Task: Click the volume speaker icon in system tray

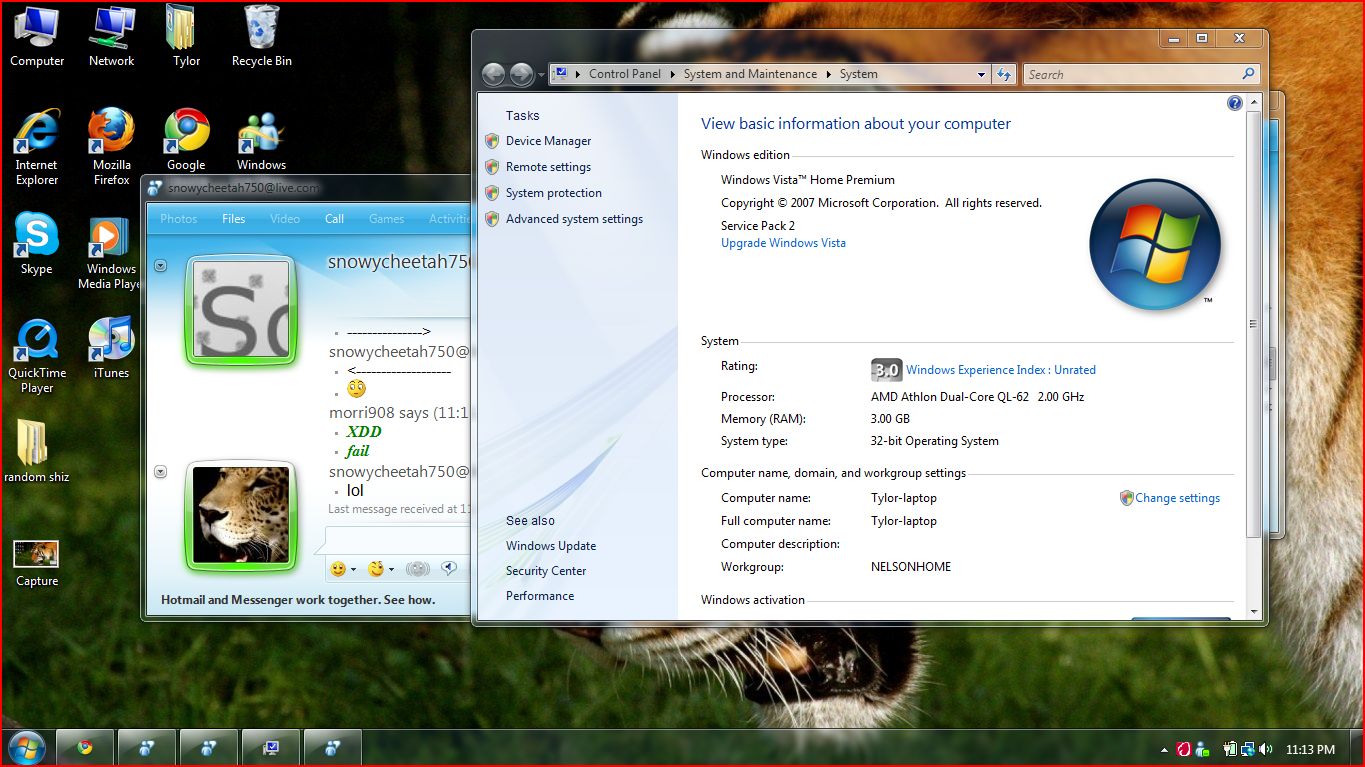Action: [x=1266, y=749]
